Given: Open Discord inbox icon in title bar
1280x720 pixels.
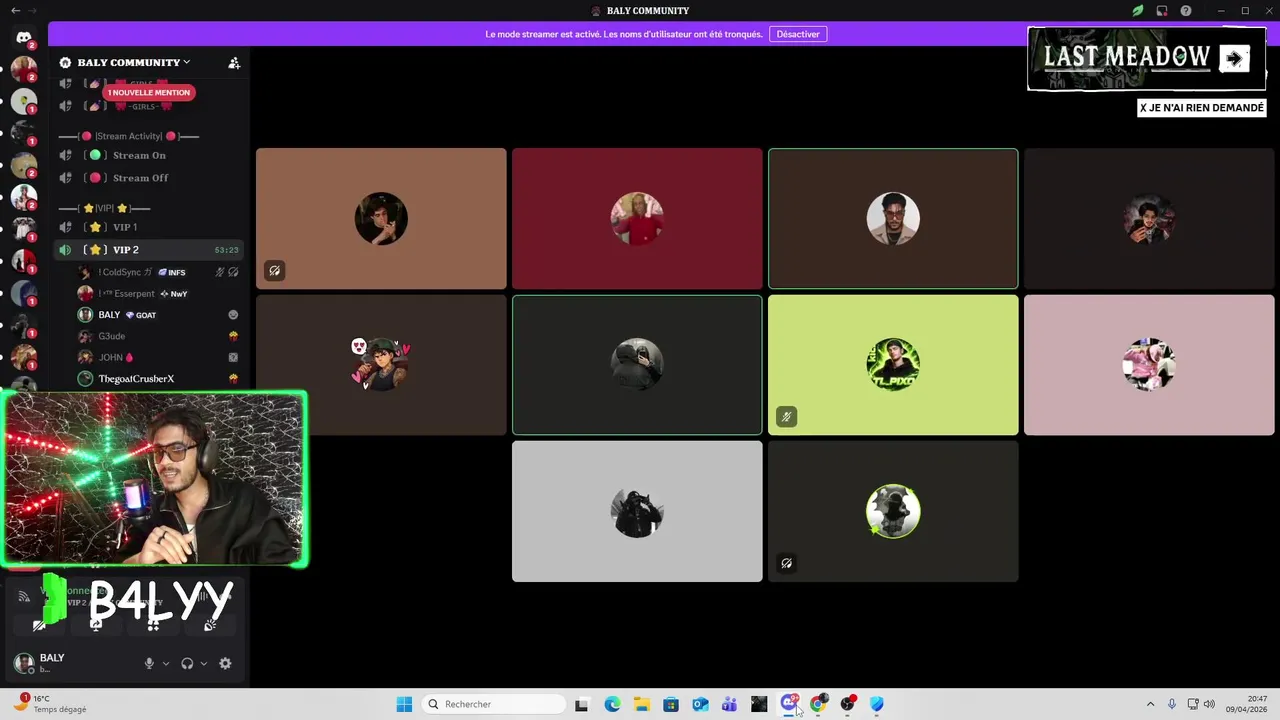Looking at the screenshot, I should pyautogui.click(x=1162, y=11).
